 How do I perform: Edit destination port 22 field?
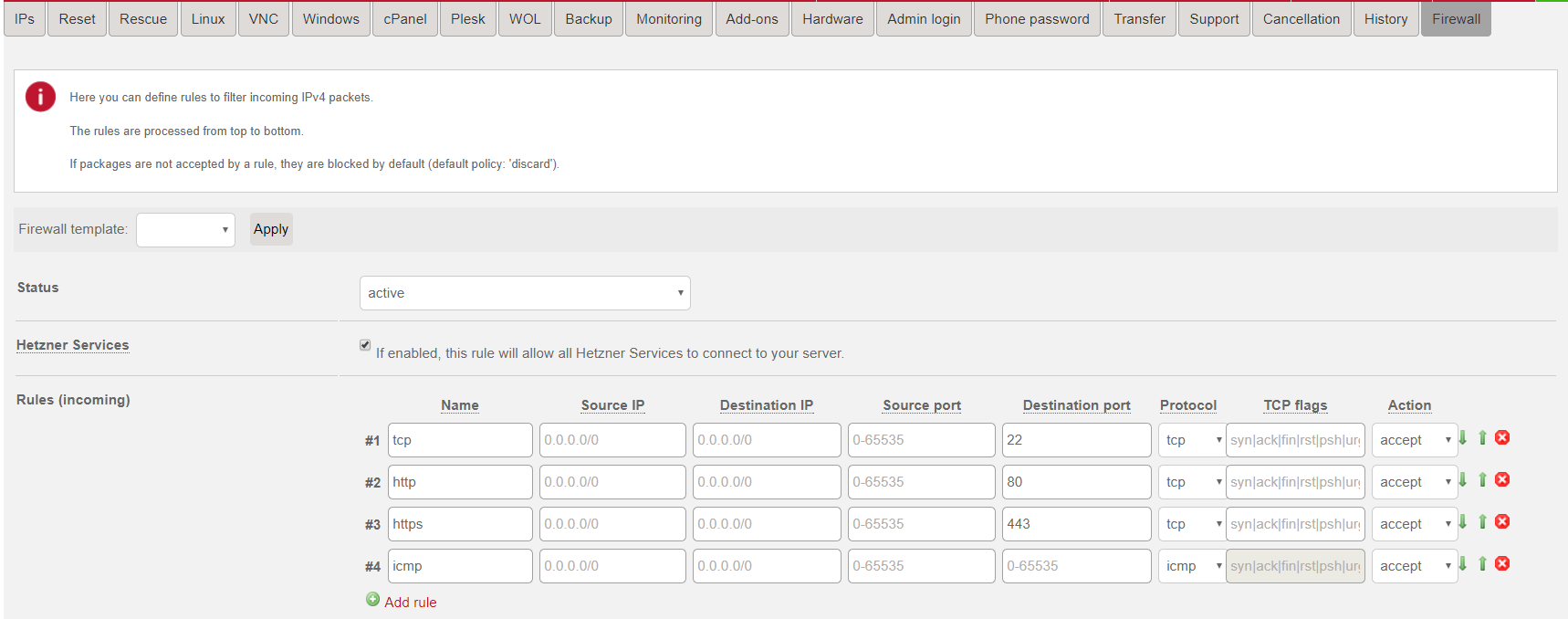[1077, 440]
